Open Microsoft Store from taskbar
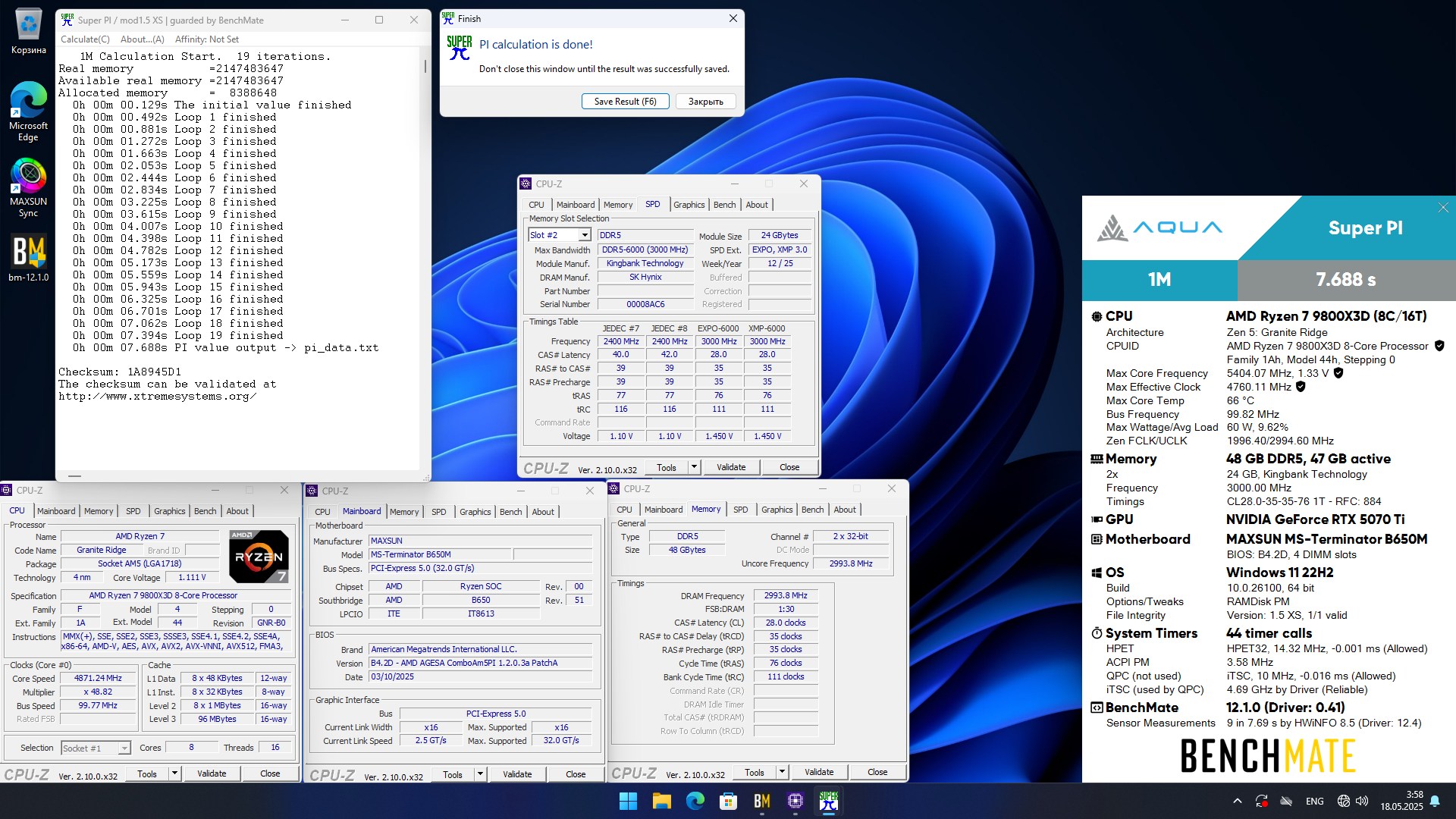1456x819 pixels. pyautogui.click(x=728, y=801)
